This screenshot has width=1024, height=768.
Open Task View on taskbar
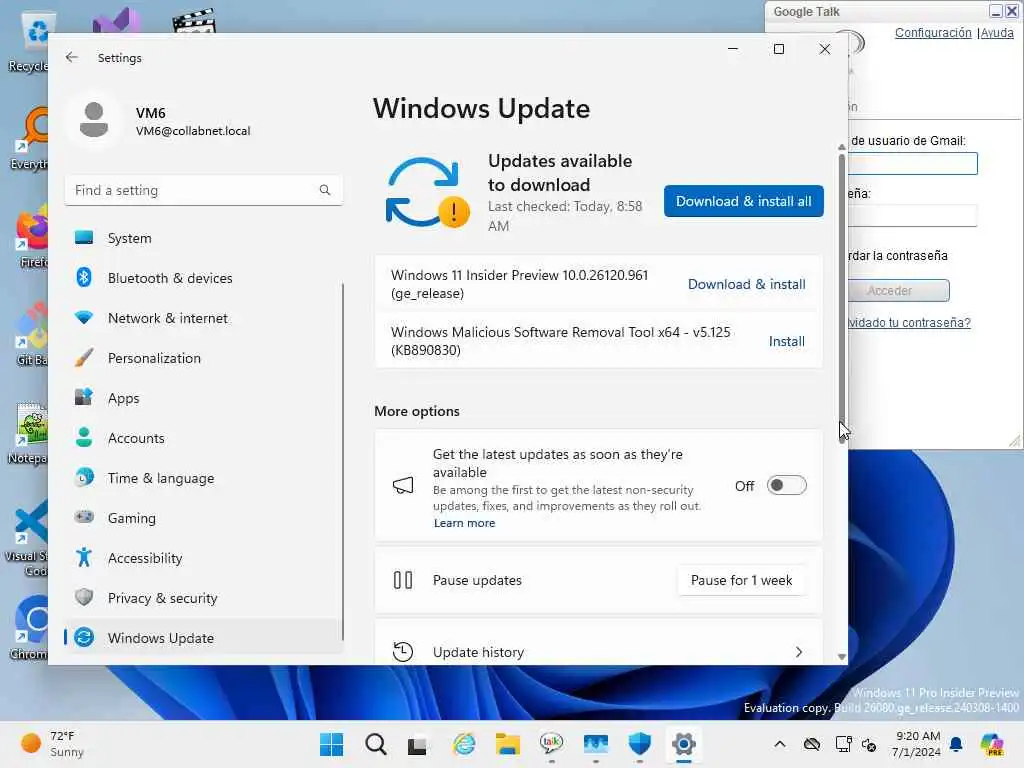click(x=417, y=745)
